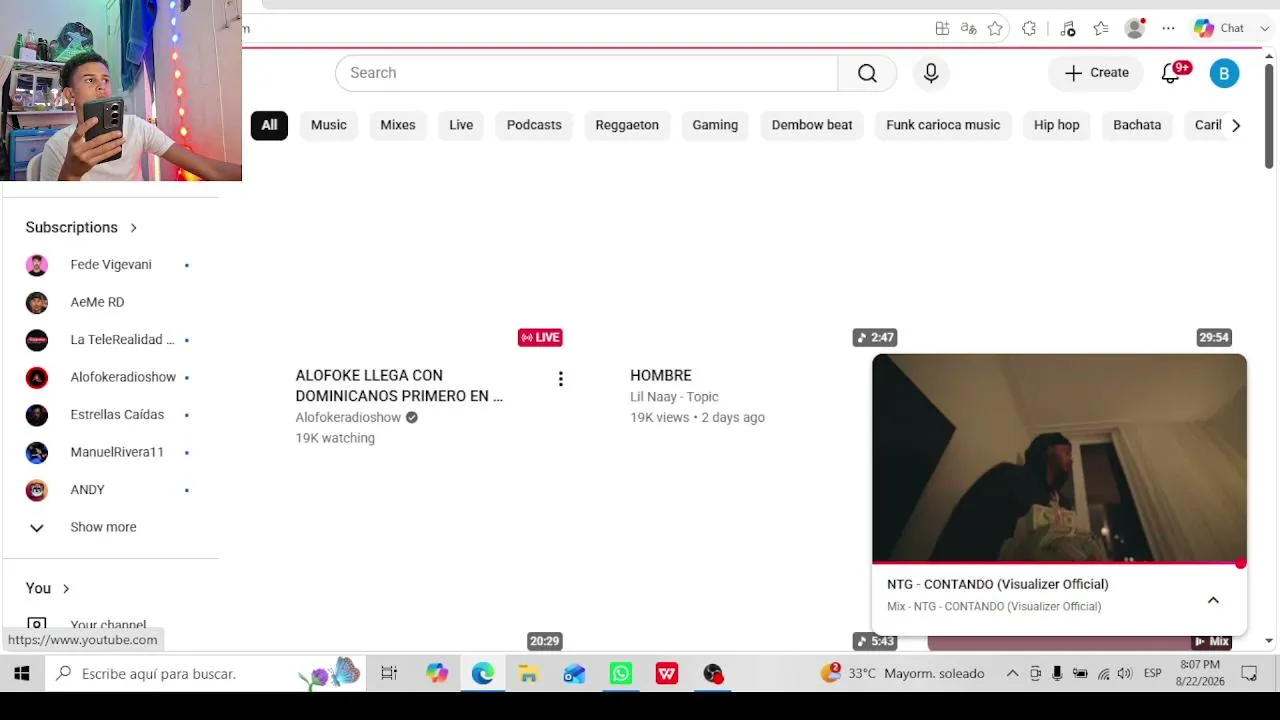This screenshot has width=1280, height=720.
Task: Open the account avatar labeled B
Action: coord(1224,73)
